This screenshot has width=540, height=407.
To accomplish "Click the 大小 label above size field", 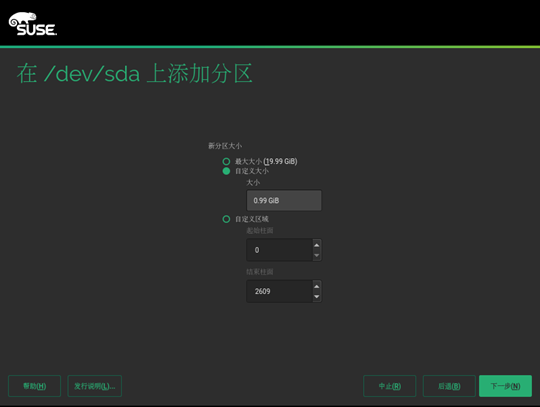I will point(253,182).
